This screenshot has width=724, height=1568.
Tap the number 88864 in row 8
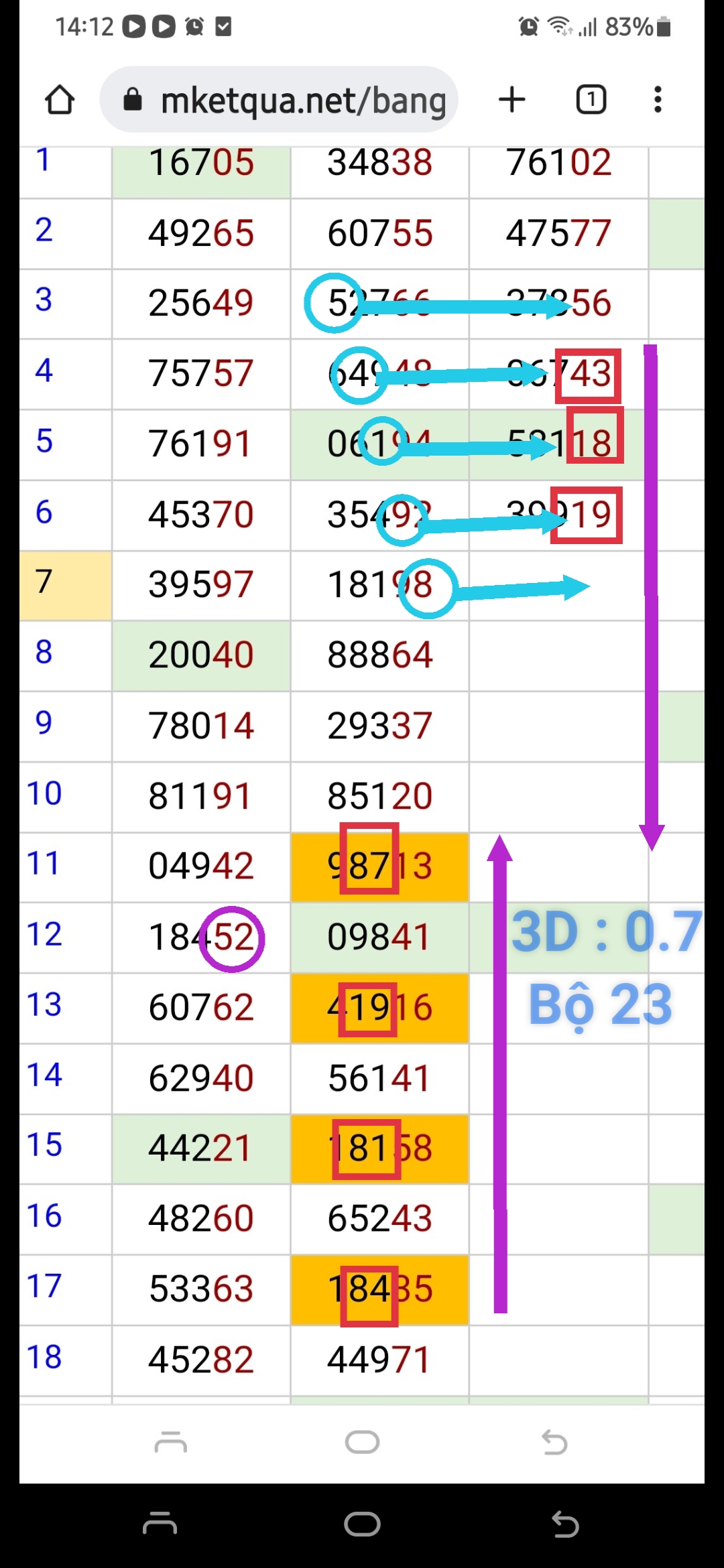tap(379, 655)
